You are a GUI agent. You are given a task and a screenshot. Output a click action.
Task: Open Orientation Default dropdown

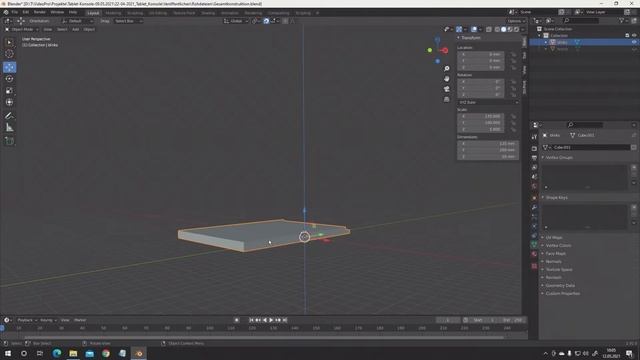click(78, 21)
